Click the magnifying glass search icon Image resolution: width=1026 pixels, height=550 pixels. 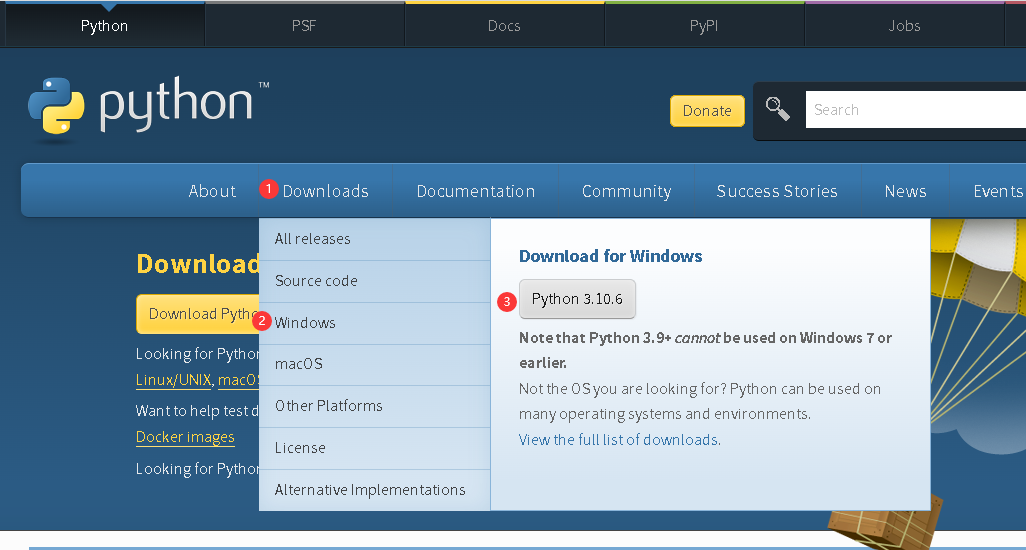[777, 109]
